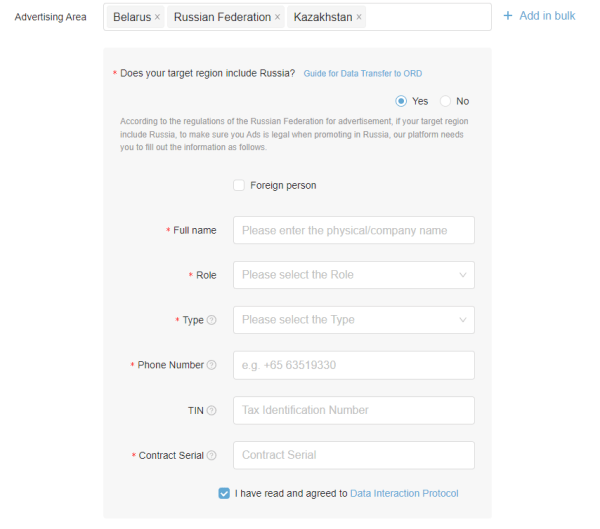Viewport: 600px width, 529px height.
Task: Click the Full name input field
Action: point(353,230)
